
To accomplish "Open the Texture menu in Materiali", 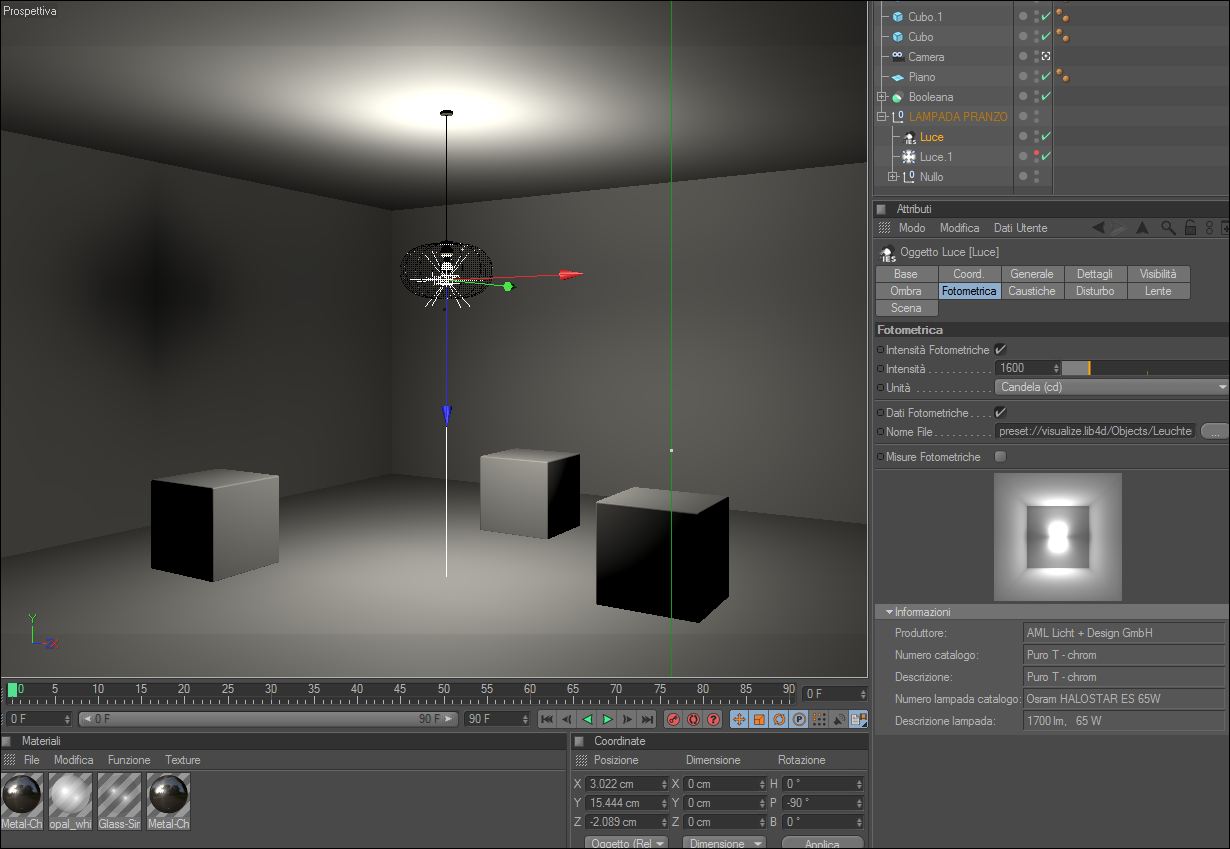I will point(183,760).
